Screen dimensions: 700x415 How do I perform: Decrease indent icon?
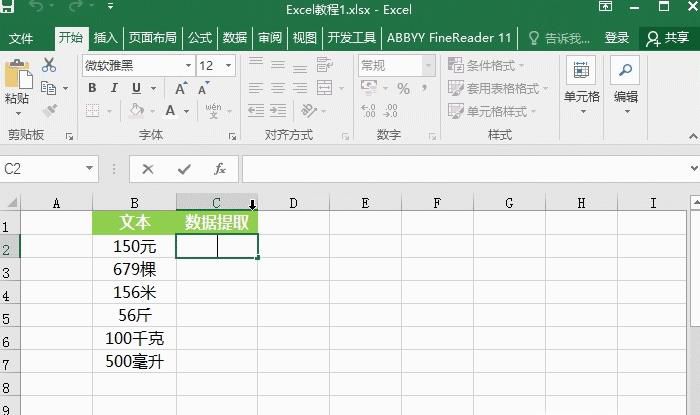256,110
